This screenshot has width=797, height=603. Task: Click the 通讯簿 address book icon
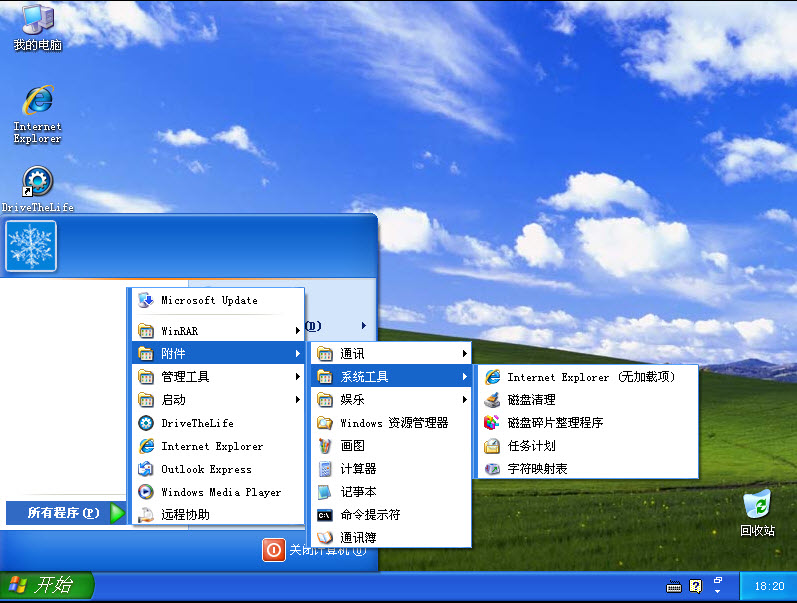[x=325, y=537]
